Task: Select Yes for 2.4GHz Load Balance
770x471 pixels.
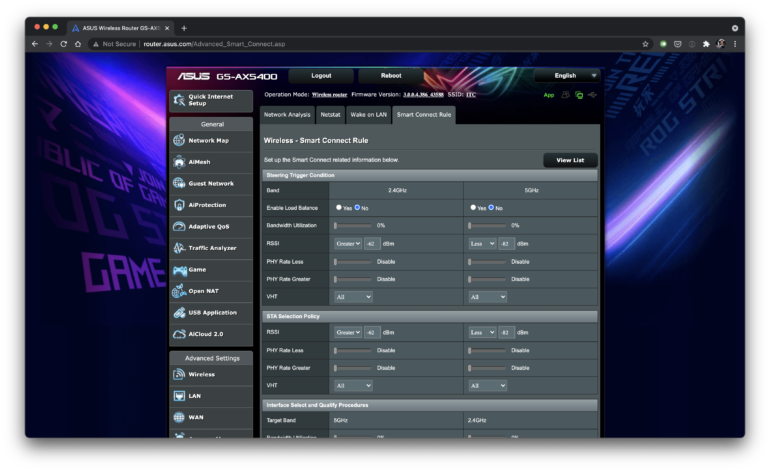Action: click(338, 207)
